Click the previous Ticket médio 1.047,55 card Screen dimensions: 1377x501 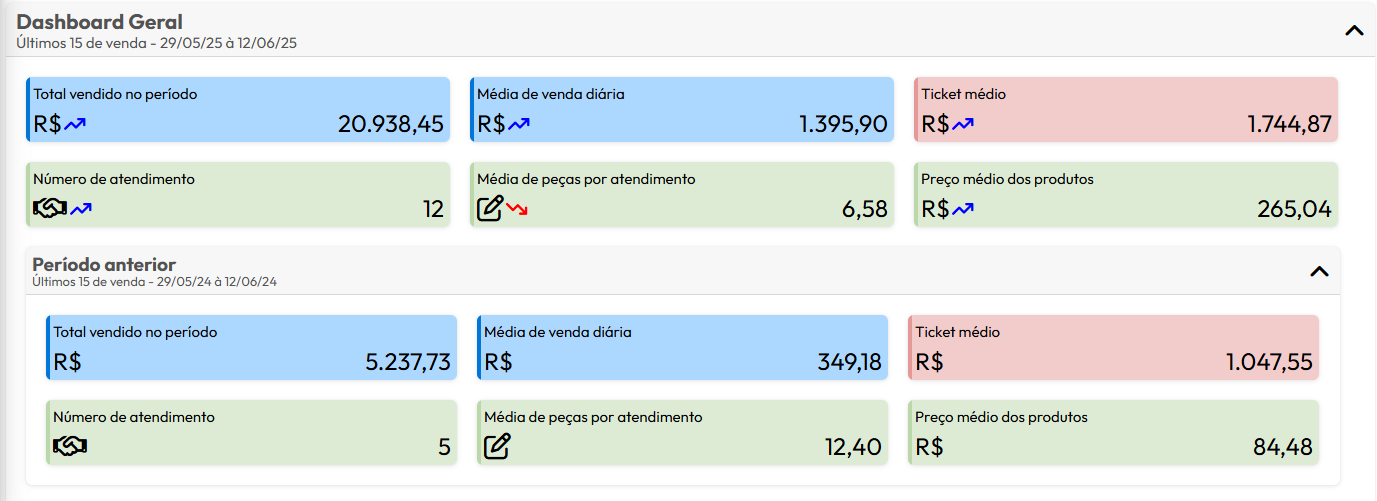click(x=1113, y=347)
